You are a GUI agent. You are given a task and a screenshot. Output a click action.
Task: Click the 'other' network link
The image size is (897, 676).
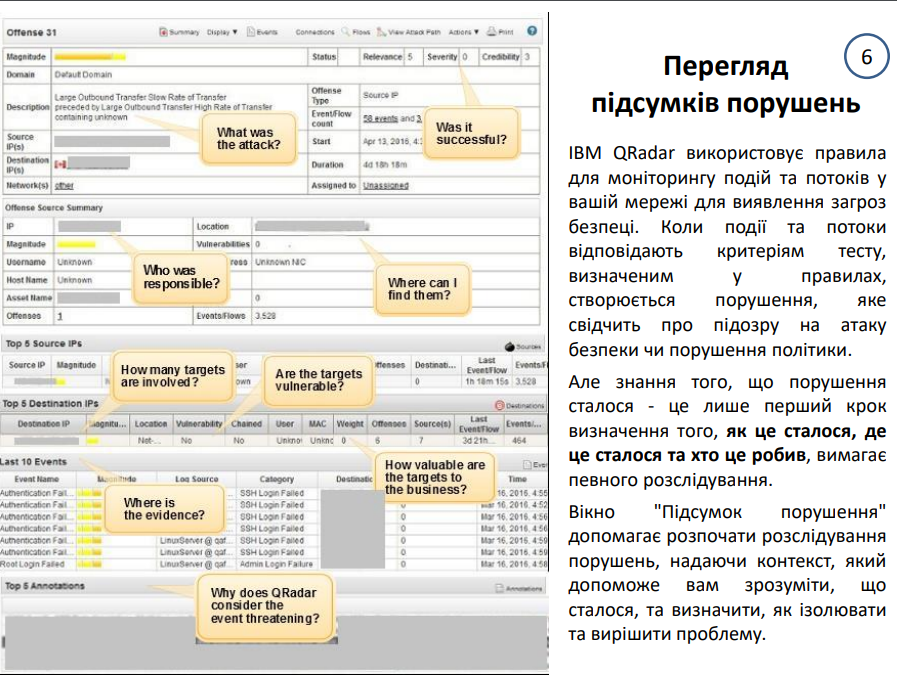[x=64, y=185]
